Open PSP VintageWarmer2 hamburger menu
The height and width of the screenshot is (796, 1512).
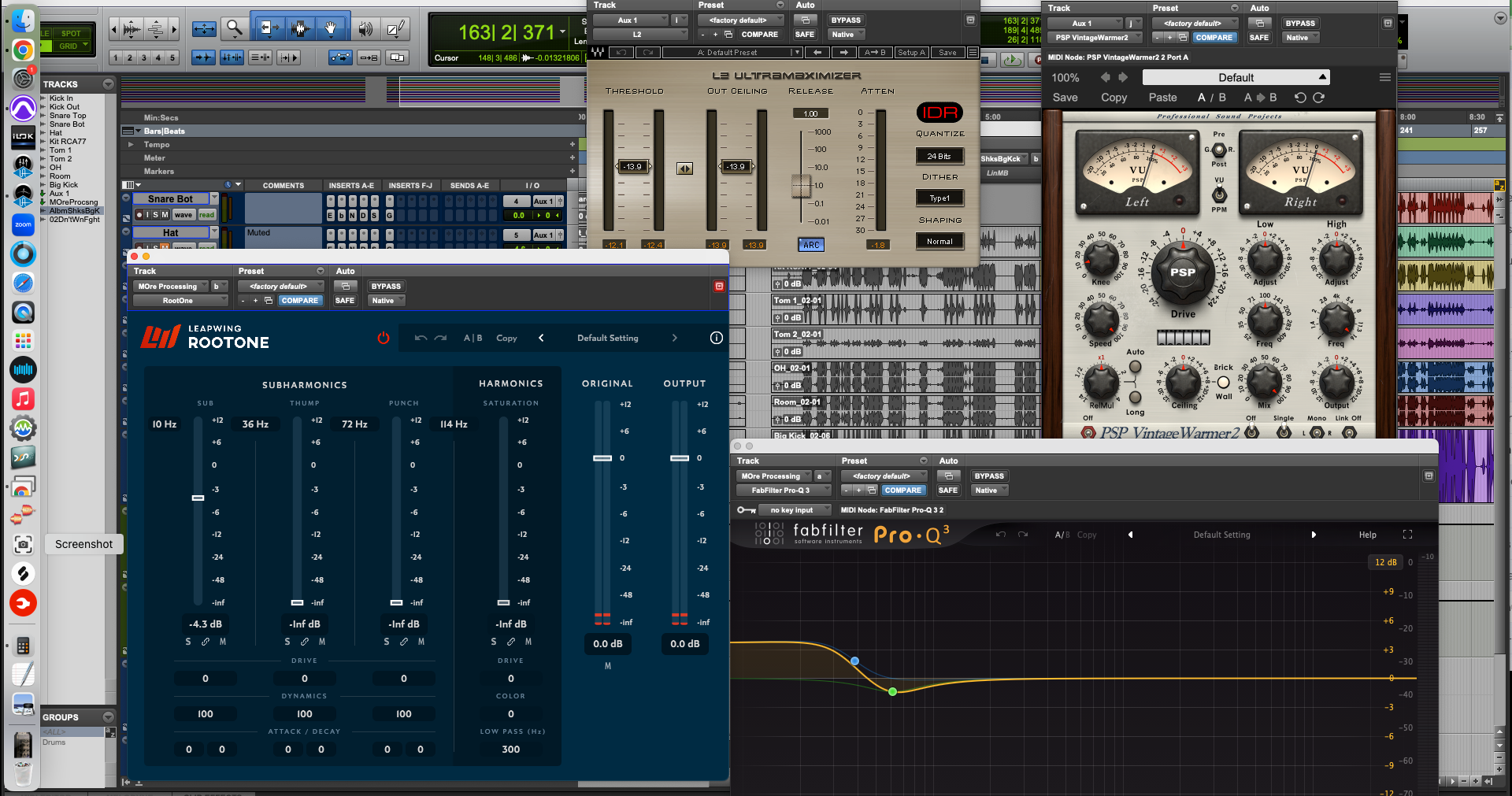click(x=1385, y=77)
